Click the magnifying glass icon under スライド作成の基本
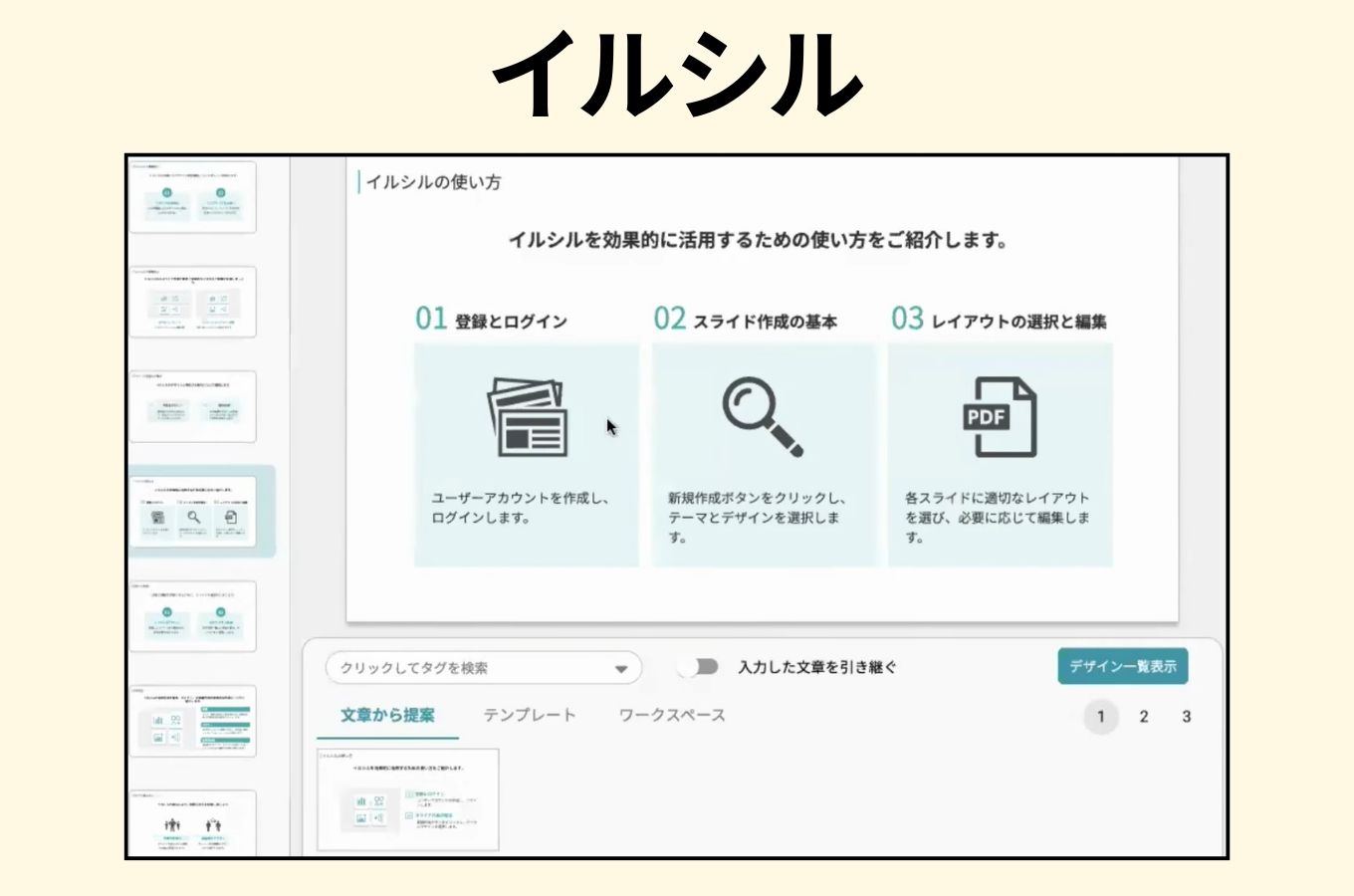 (x=763, y=416)
